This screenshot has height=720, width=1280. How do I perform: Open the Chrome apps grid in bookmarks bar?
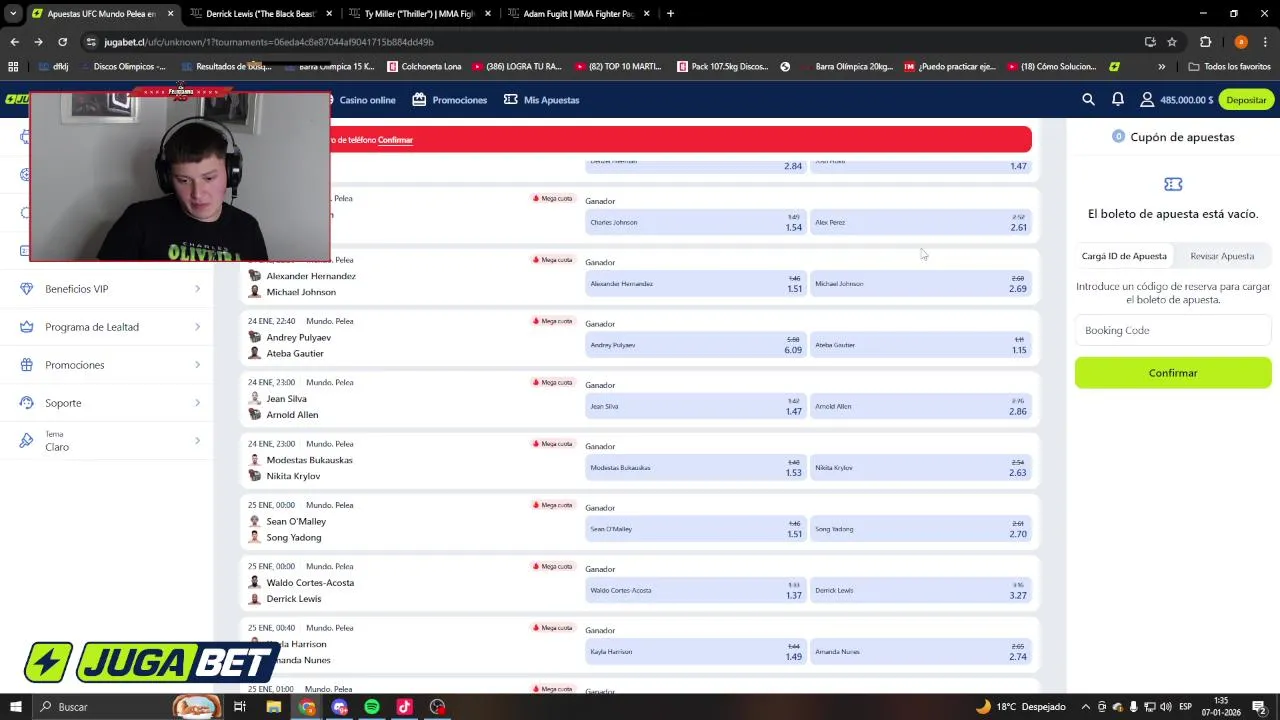coord(13,67)
